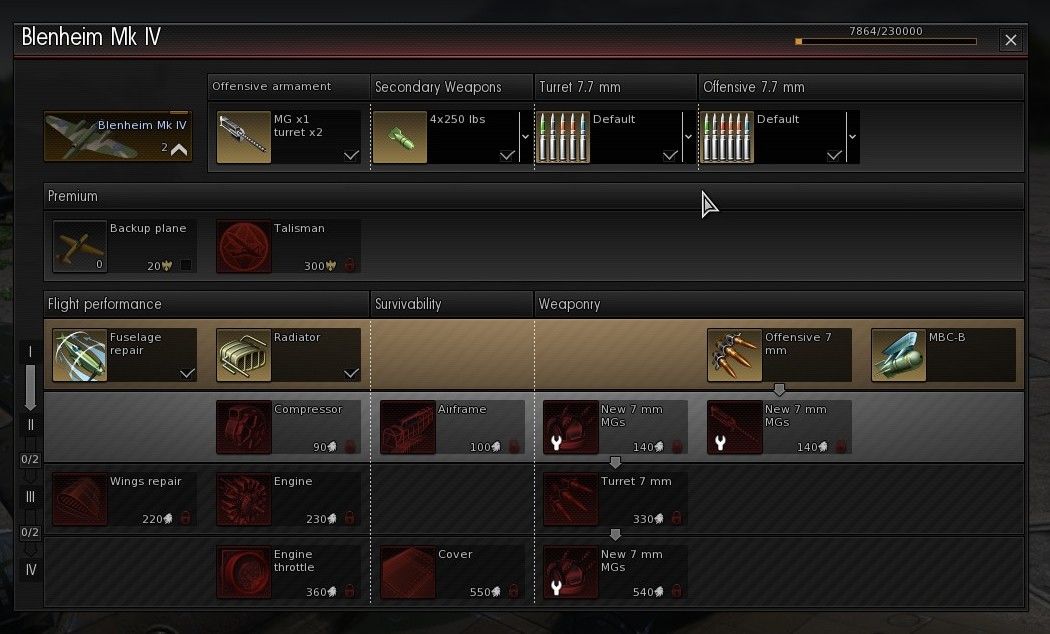Click the tier IV New 7 mm MGs icon
This screenshot has height=634, width=1050.
coord(571,572)
